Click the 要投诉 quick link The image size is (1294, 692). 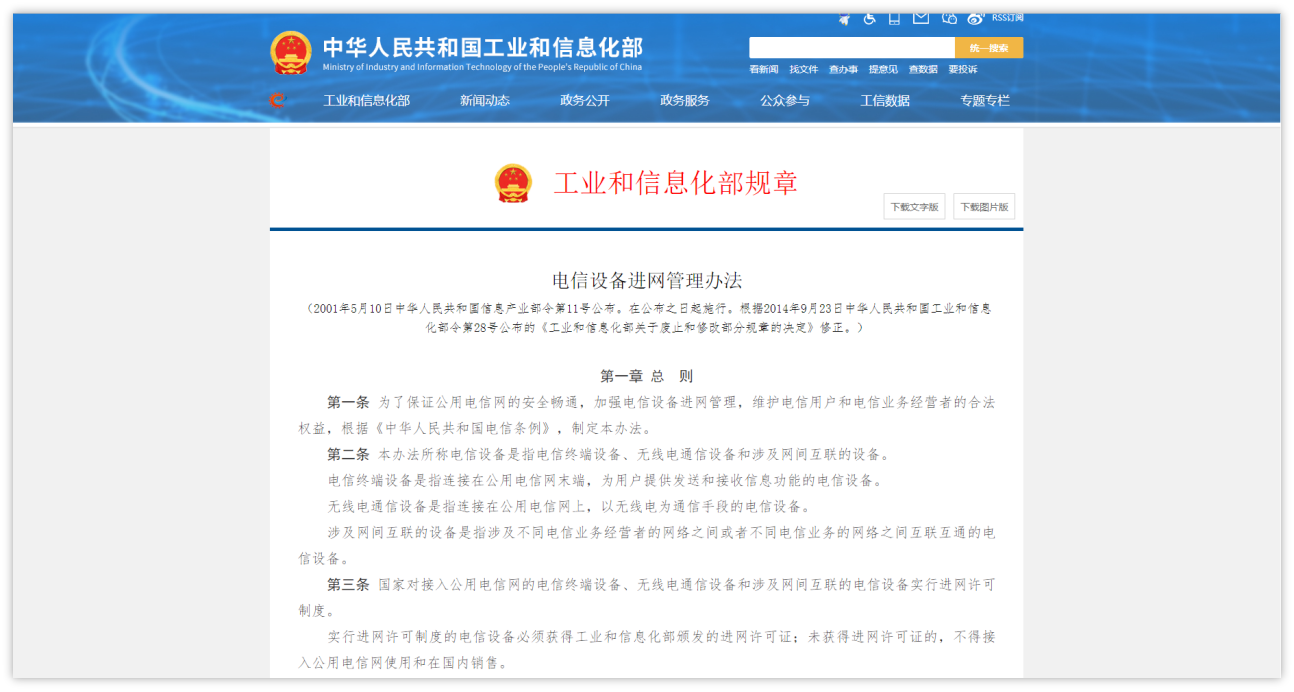(963, 69)
